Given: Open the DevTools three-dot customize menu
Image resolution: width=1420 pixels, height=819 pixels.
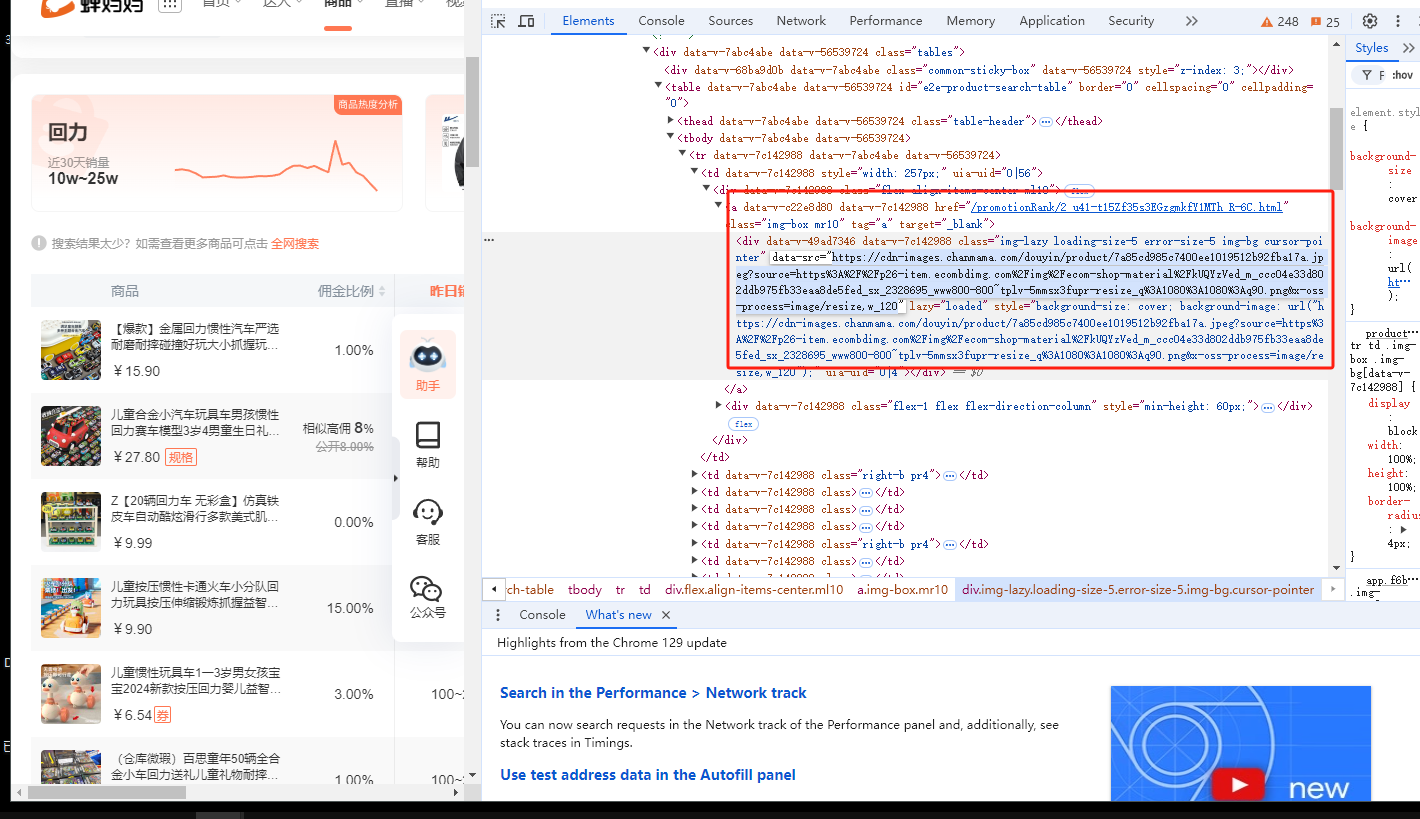Looking at the screenshot, I should 1399,21.
